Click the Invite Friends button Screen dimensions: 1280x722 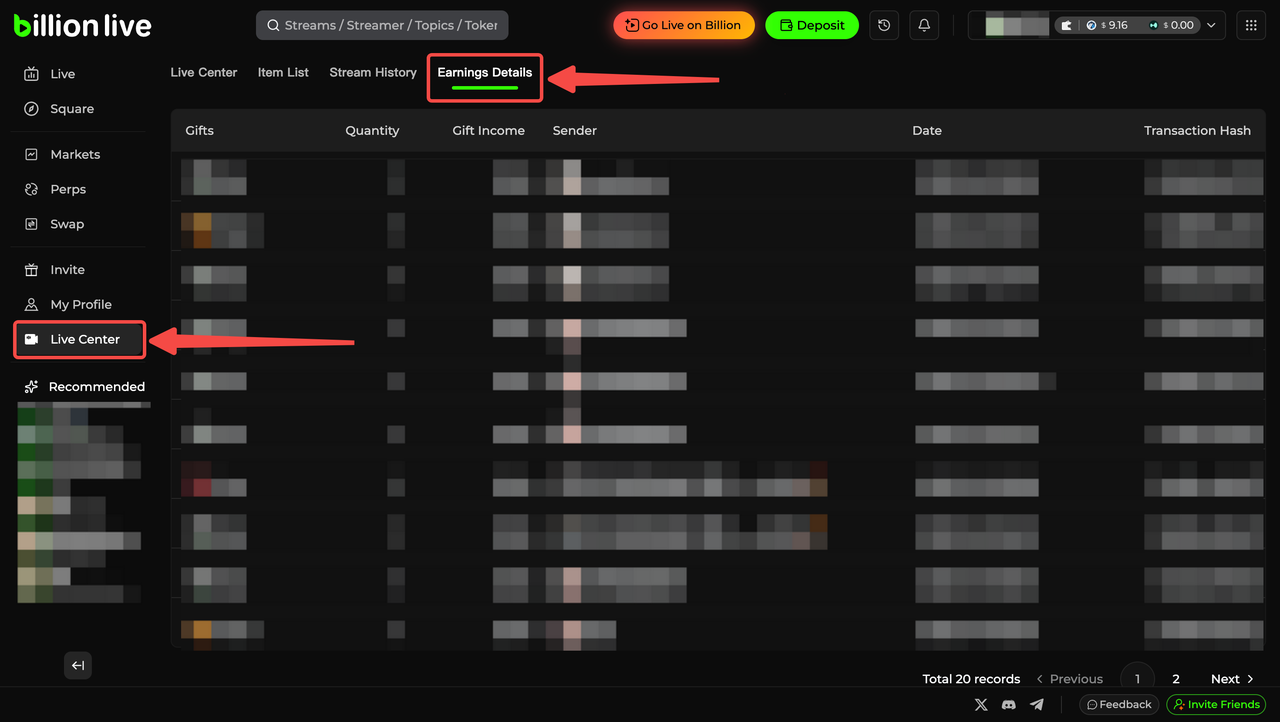click(x=1216, y=705)
